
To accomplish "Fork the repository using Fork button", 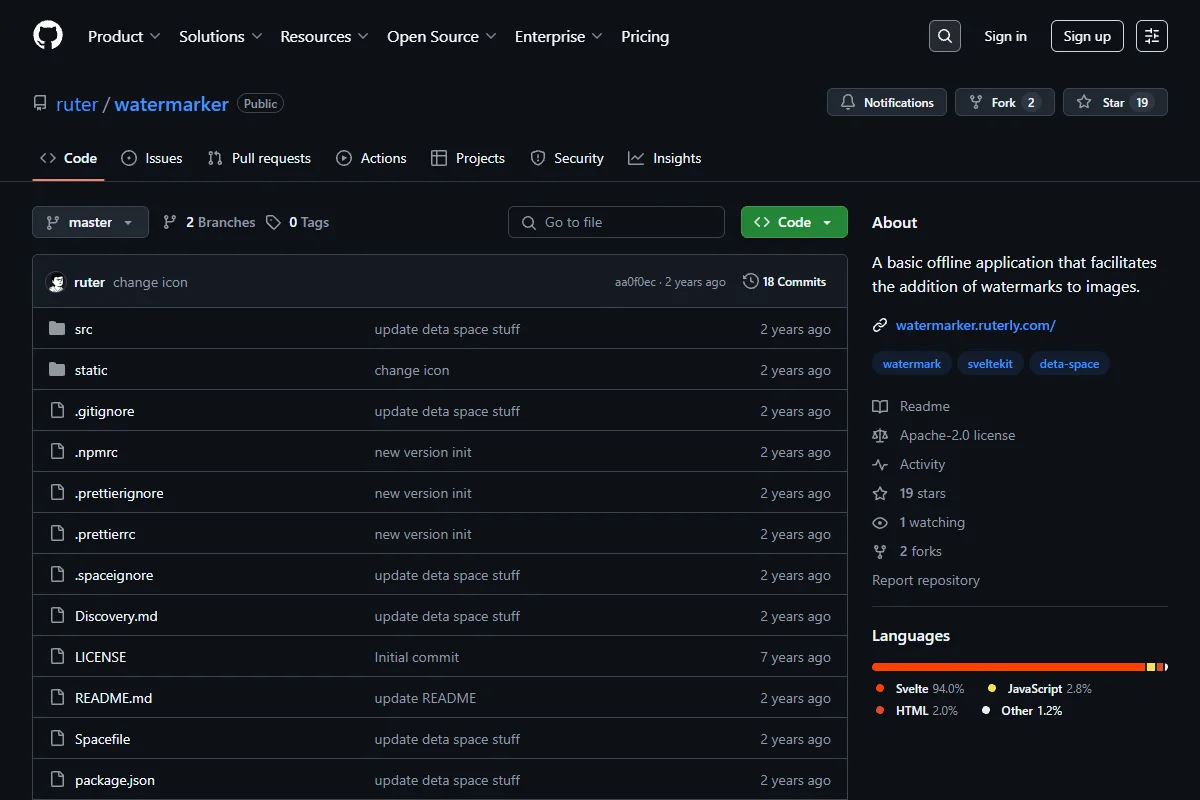I will [x=1004, y=102].
